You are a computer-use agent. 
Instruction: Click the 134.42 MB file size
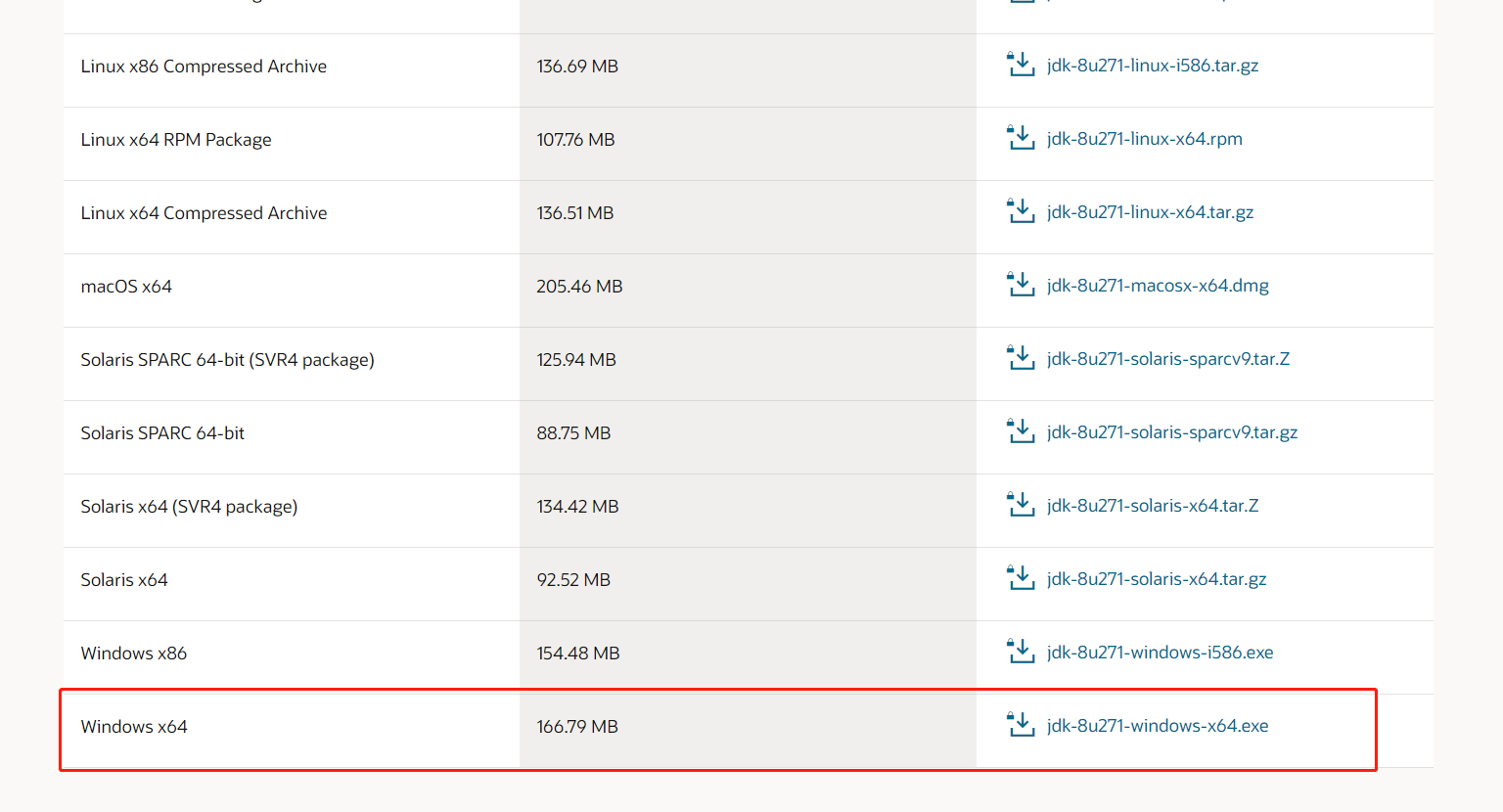pos(577,507)
